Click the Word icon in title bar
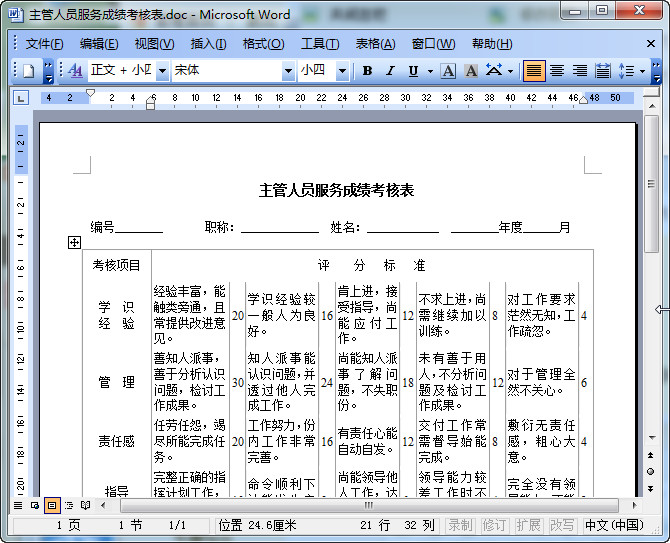This screenshot has width=670, height=543. (15, 14)
